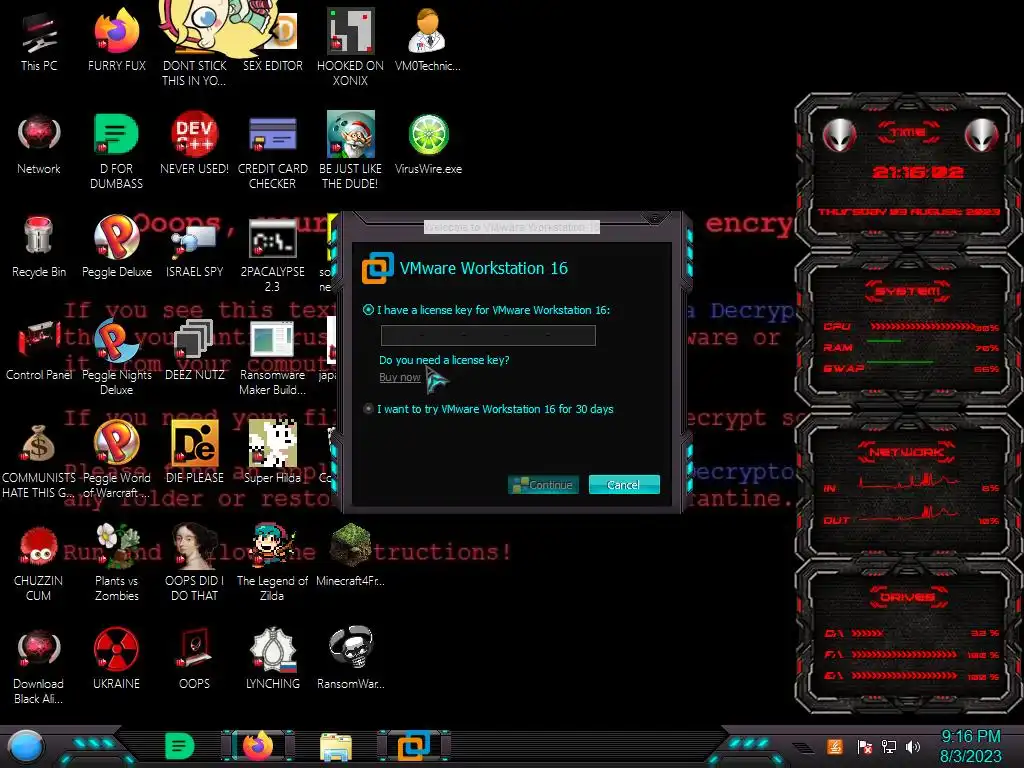Open the SEX EDITOR desktop shortcut

[272, 41]
